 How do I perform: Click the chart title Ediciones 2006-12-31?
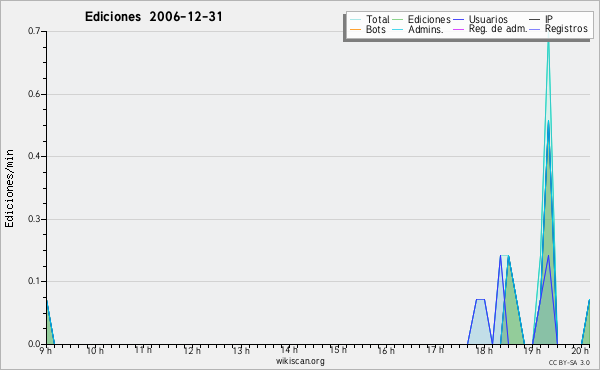pyautogui.click(x=153, y=17)
